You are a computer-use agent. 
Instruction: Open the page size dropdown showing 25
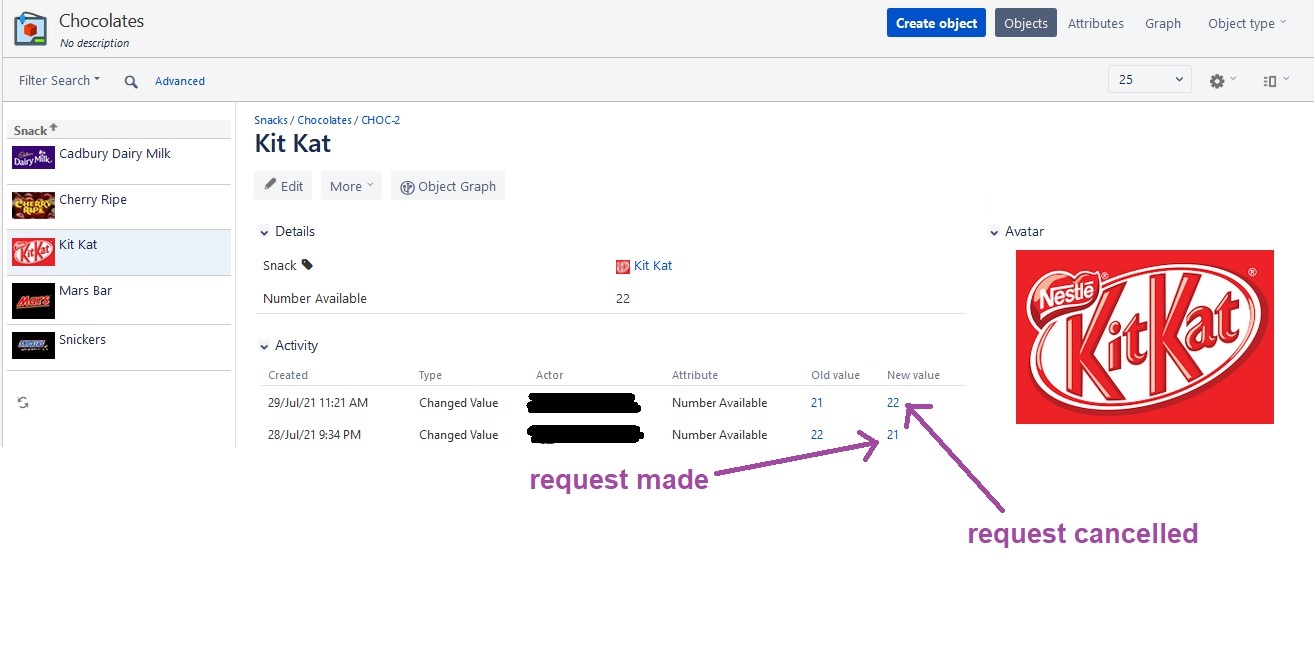1148,78
